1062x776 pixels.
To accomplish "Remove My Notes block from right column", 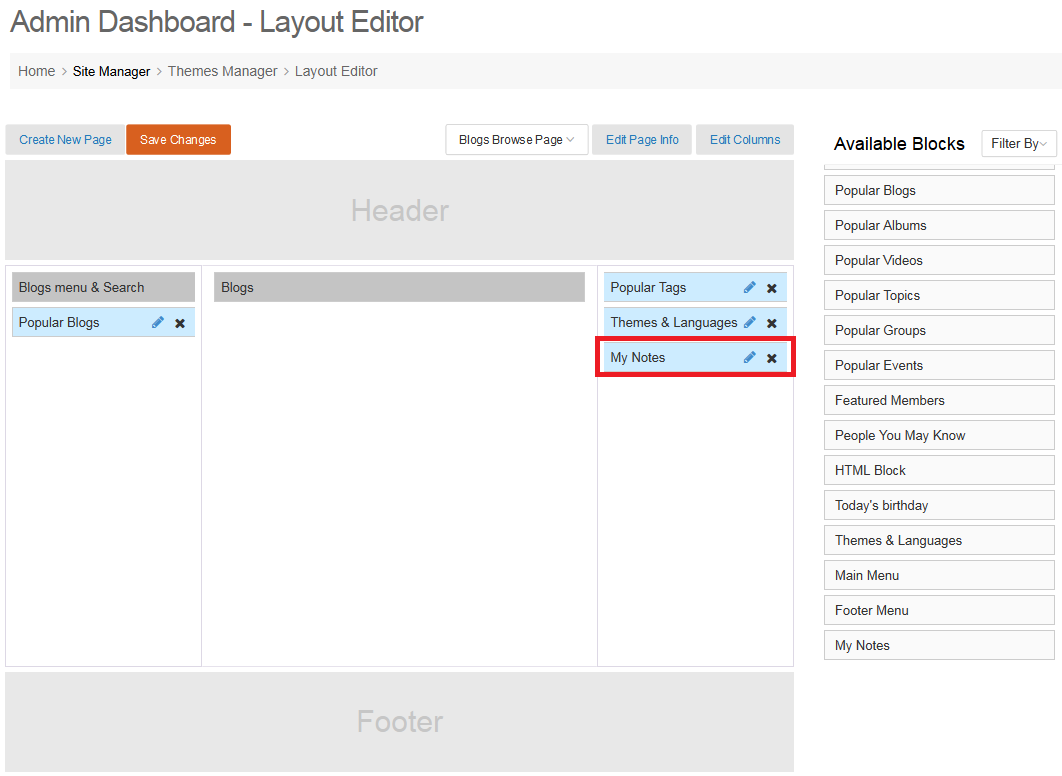I will coord(772,358).
